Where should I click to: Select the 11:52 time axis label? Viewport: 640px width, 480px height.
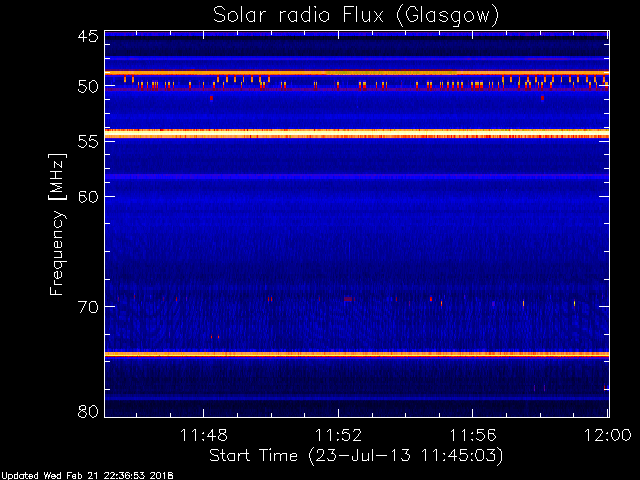click(338, 435)
